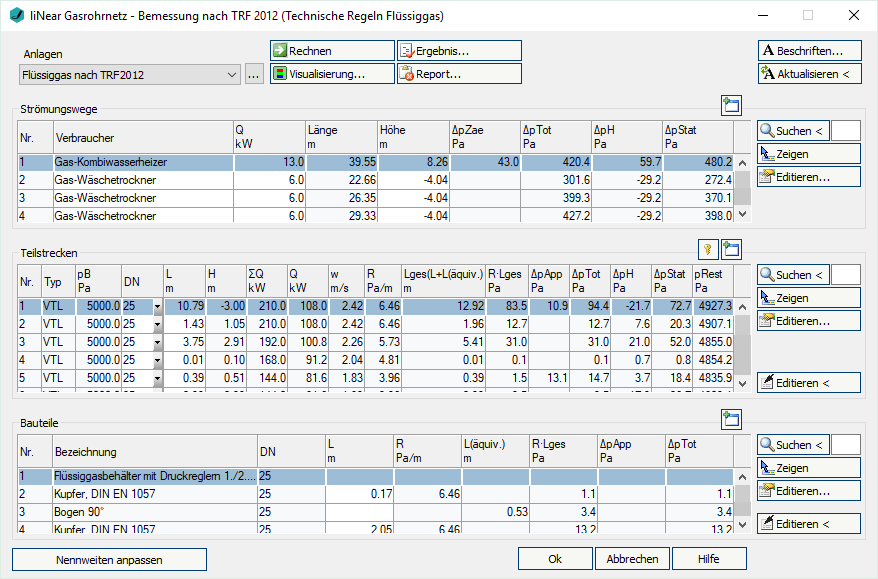Image resolution: width=878 pixels, height=579 pixels.
Task: Click the Strömungswege scrollbar down arrow
Action: tap(742, 214)
